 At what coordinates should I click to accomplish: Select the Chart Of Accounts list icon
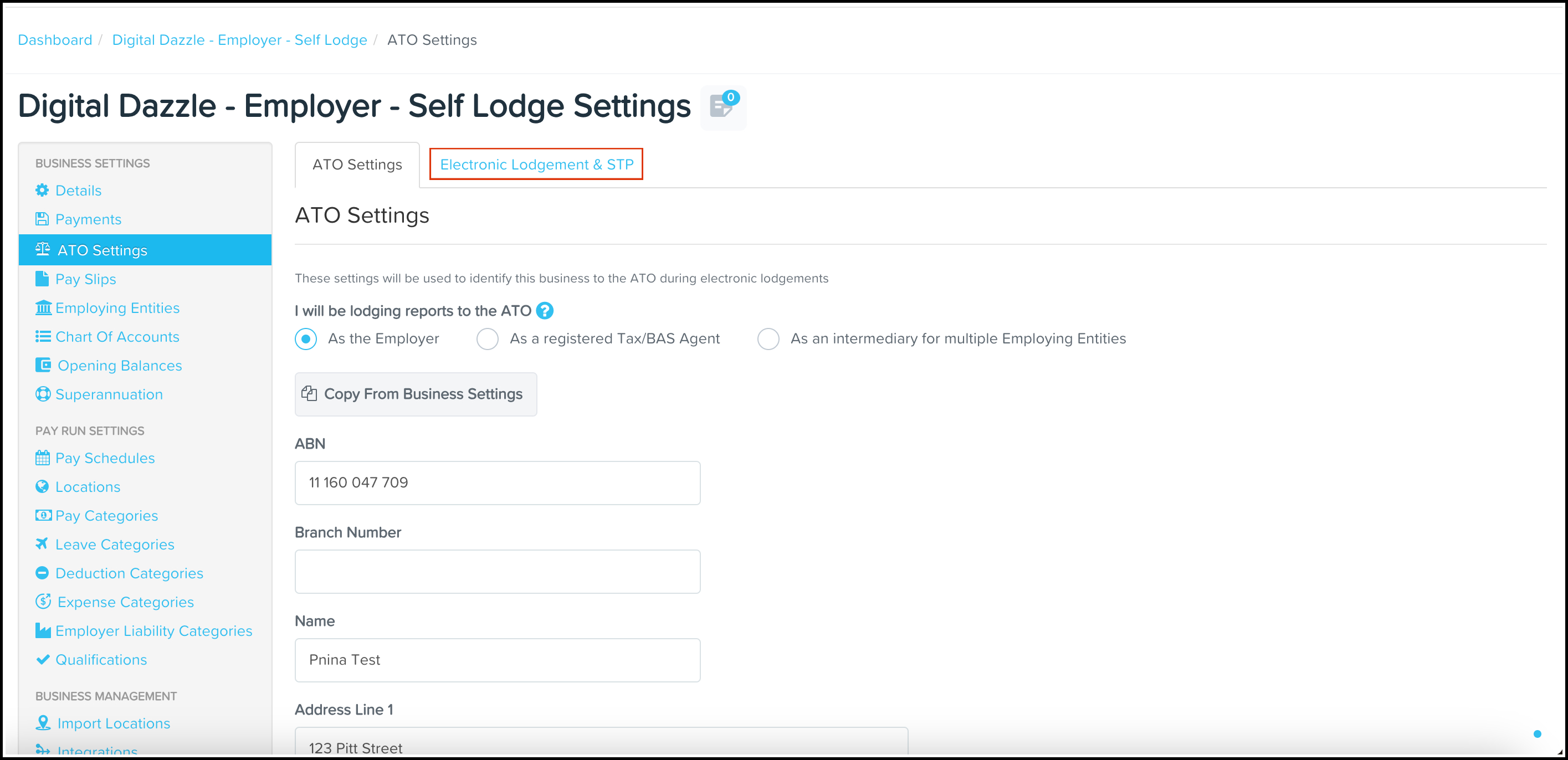tap(42, 336)
